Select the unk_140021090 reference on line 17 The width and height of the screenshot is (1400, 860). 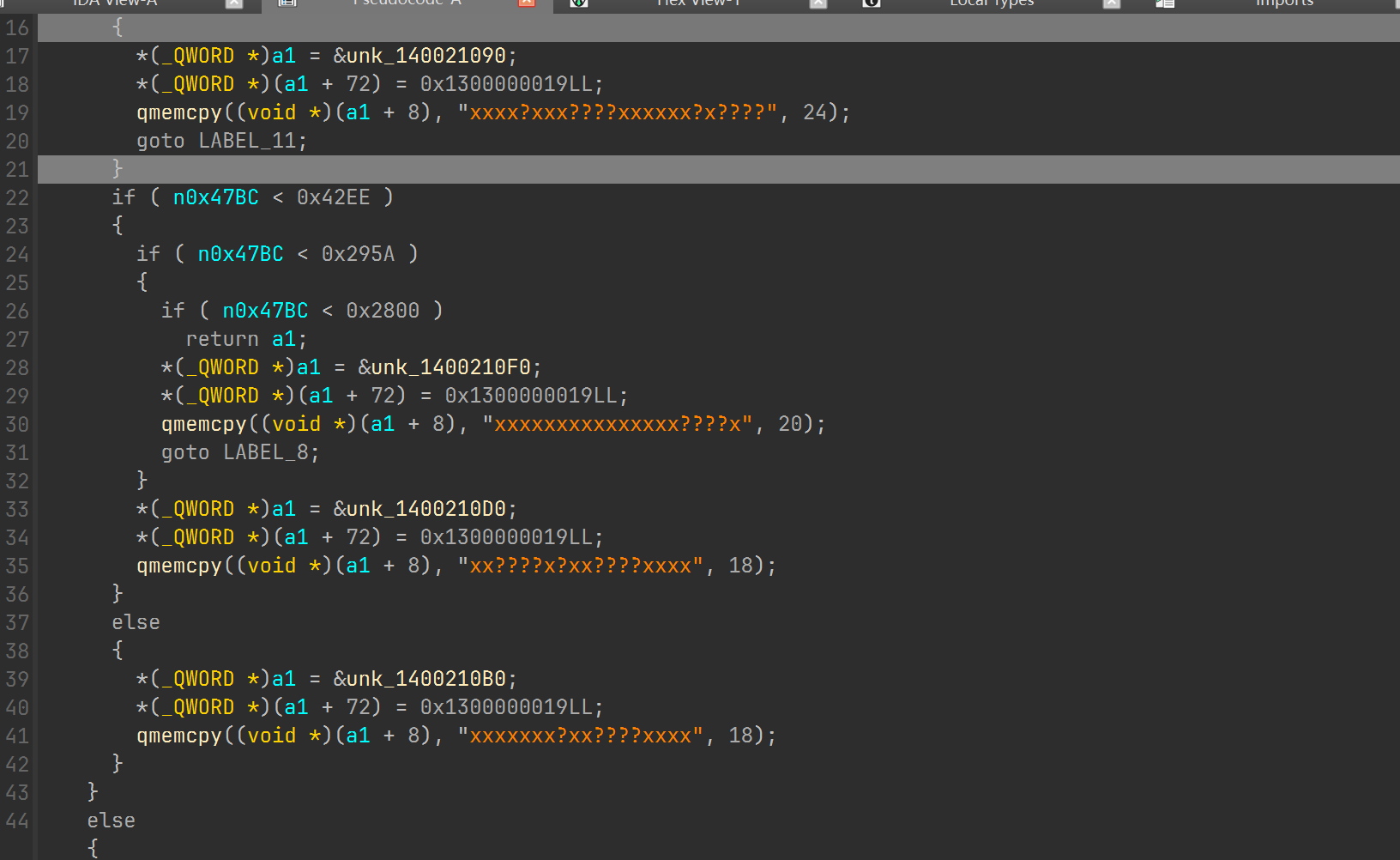[x=426, y=56]
